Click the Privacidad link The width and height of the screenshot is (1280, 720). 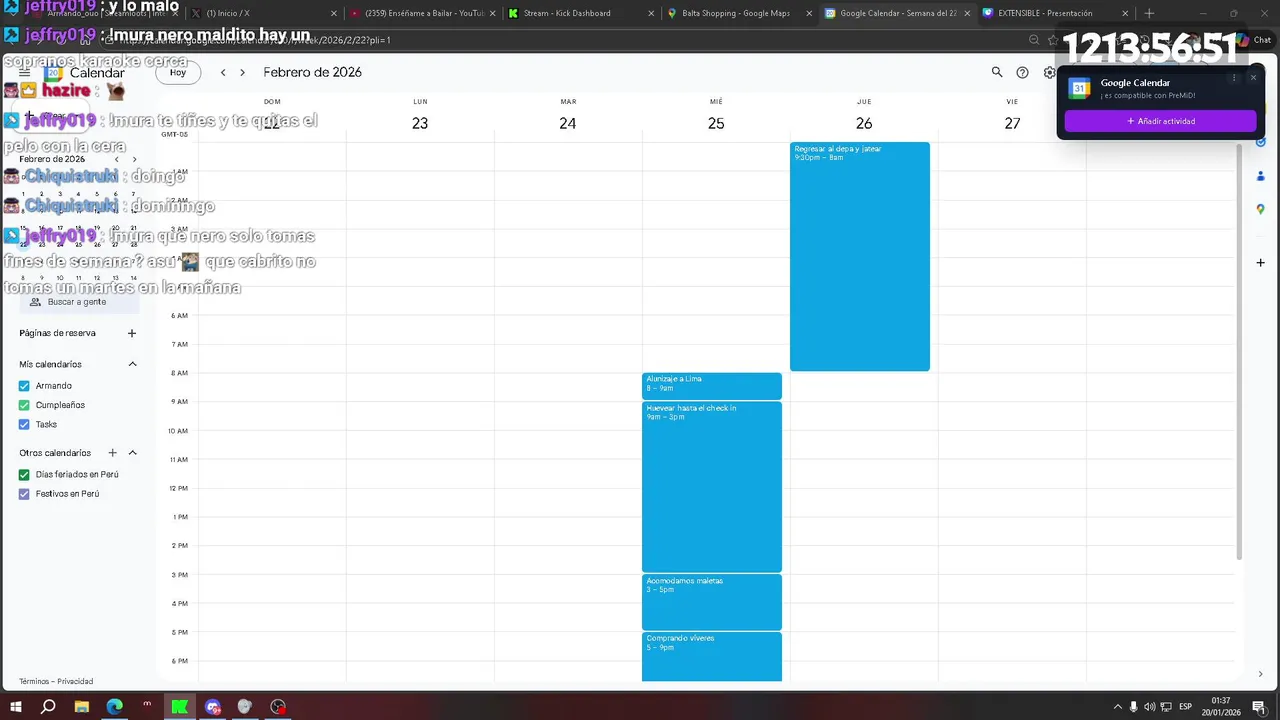click(75, 681)
